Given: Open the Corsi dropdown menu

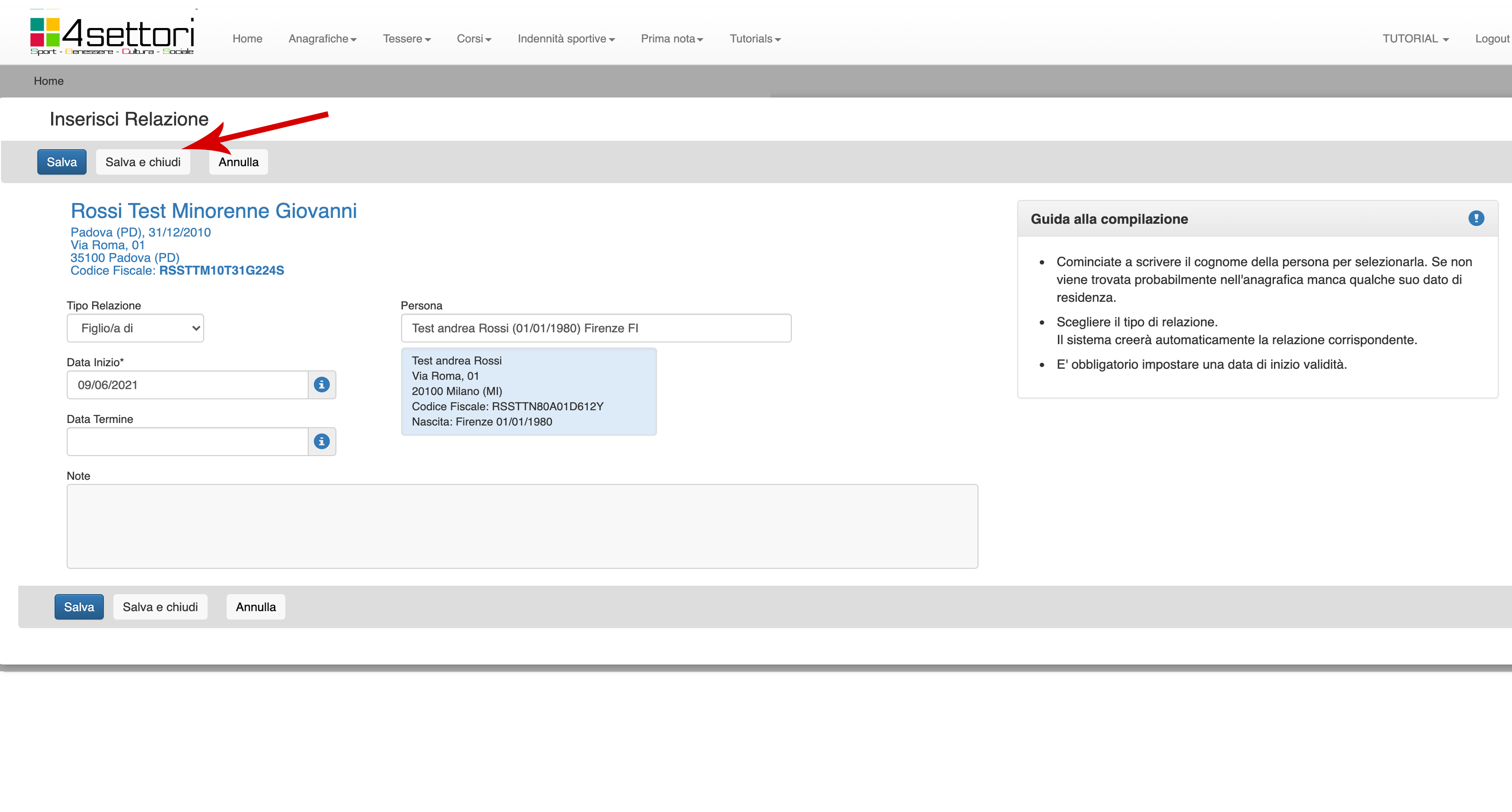Looking at the screenshot, I should pos(474,39).
